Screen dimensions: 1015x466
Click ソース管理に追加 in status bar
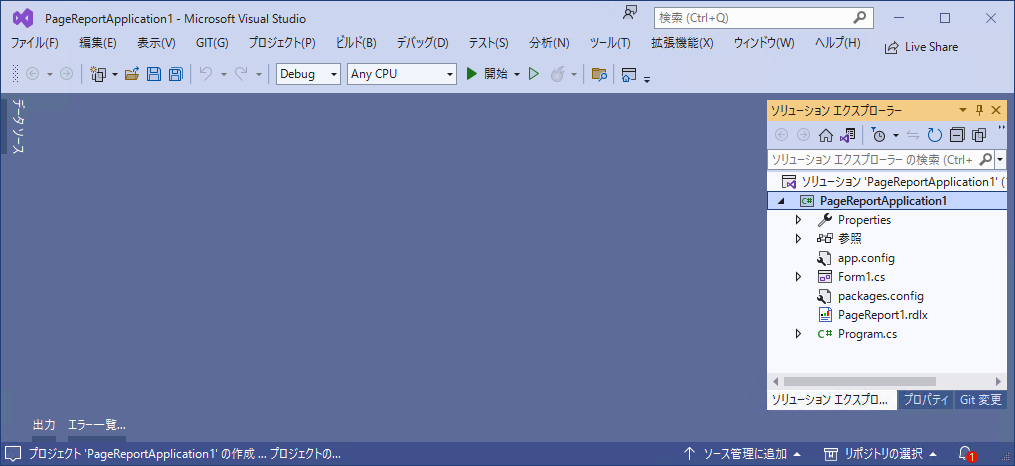[742, 453]
